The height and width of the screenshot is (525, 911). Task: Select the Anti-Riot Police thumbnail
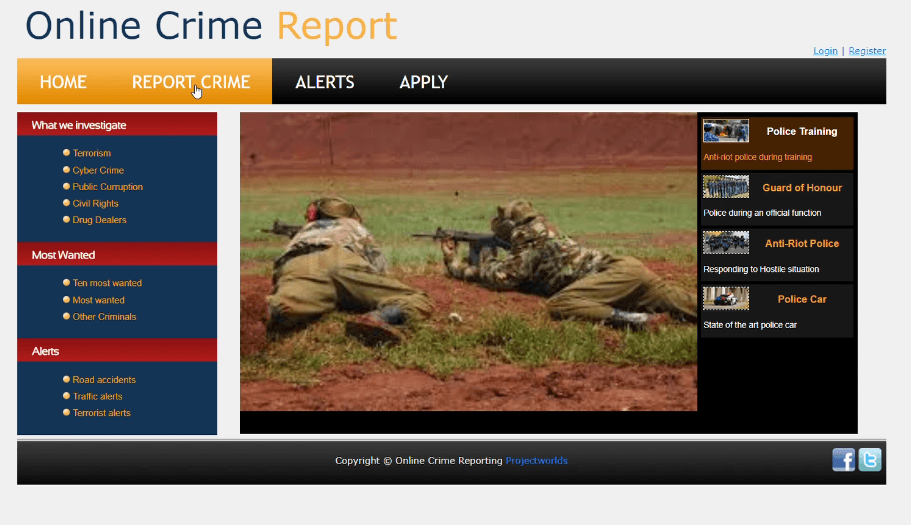(726, 243)
